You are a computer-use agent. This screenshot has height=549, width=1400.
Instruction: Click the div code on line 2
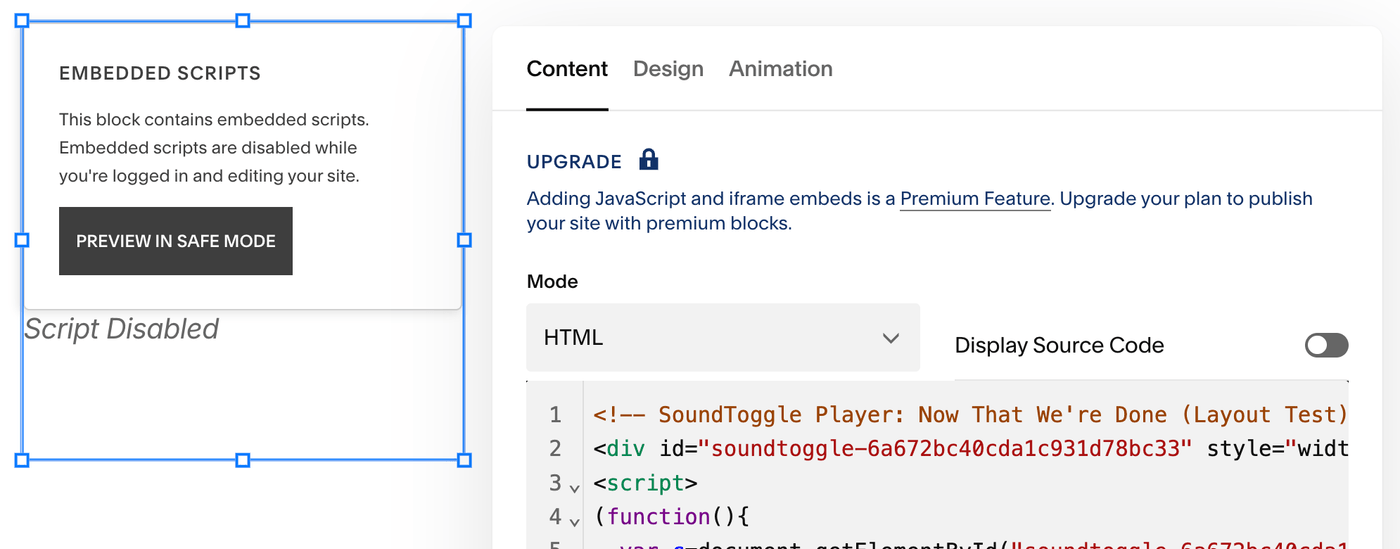[970, 448]
